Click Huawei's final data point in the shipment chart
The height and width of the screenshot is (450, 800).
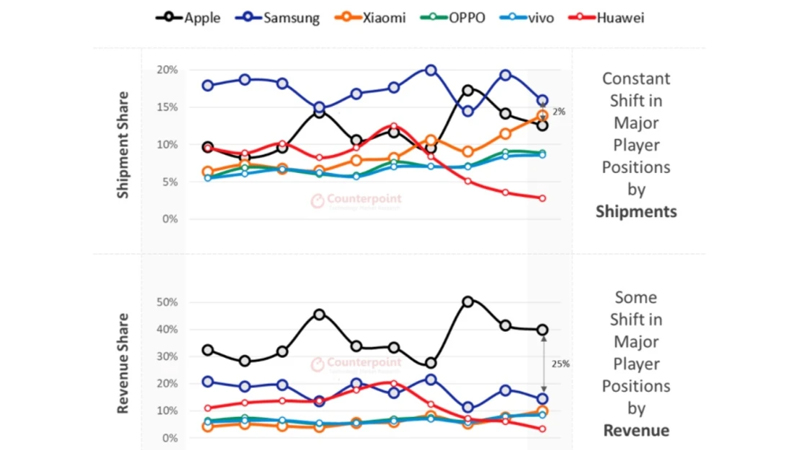coord(542,198)
